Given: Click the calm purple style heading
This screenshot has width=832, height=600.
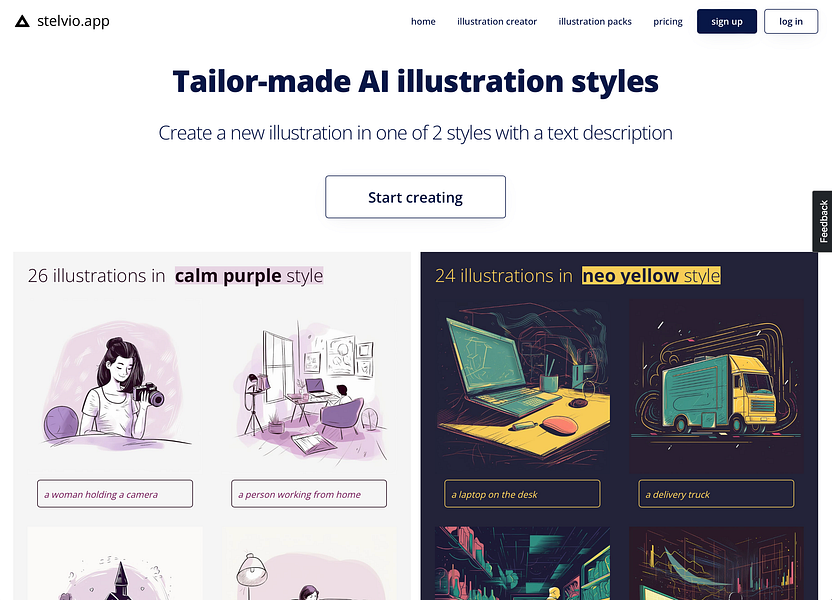Looking at the screenshot, I should click(249, 276).
